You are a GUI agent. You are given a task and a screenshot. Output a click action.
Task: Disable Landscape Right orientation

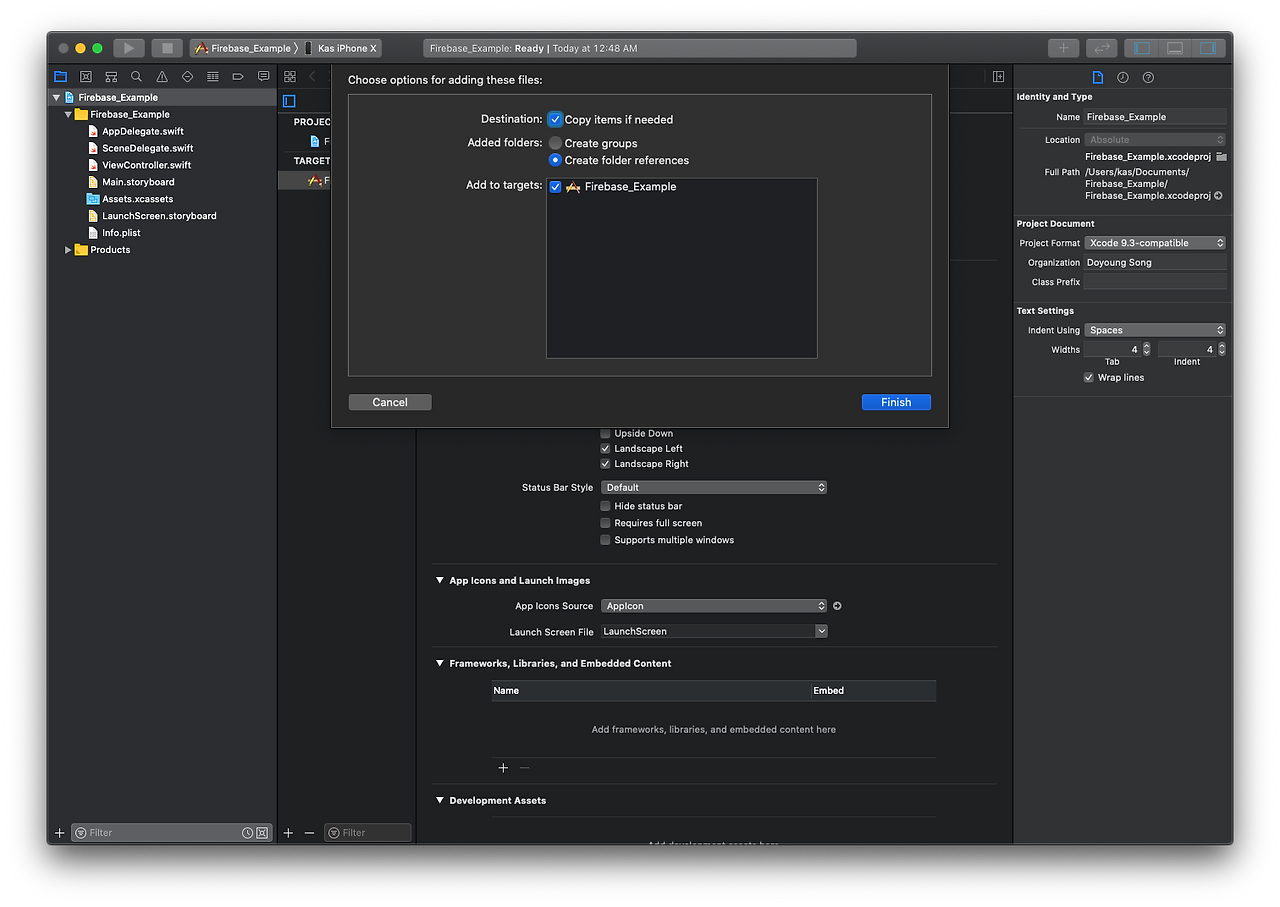[605, 464]
